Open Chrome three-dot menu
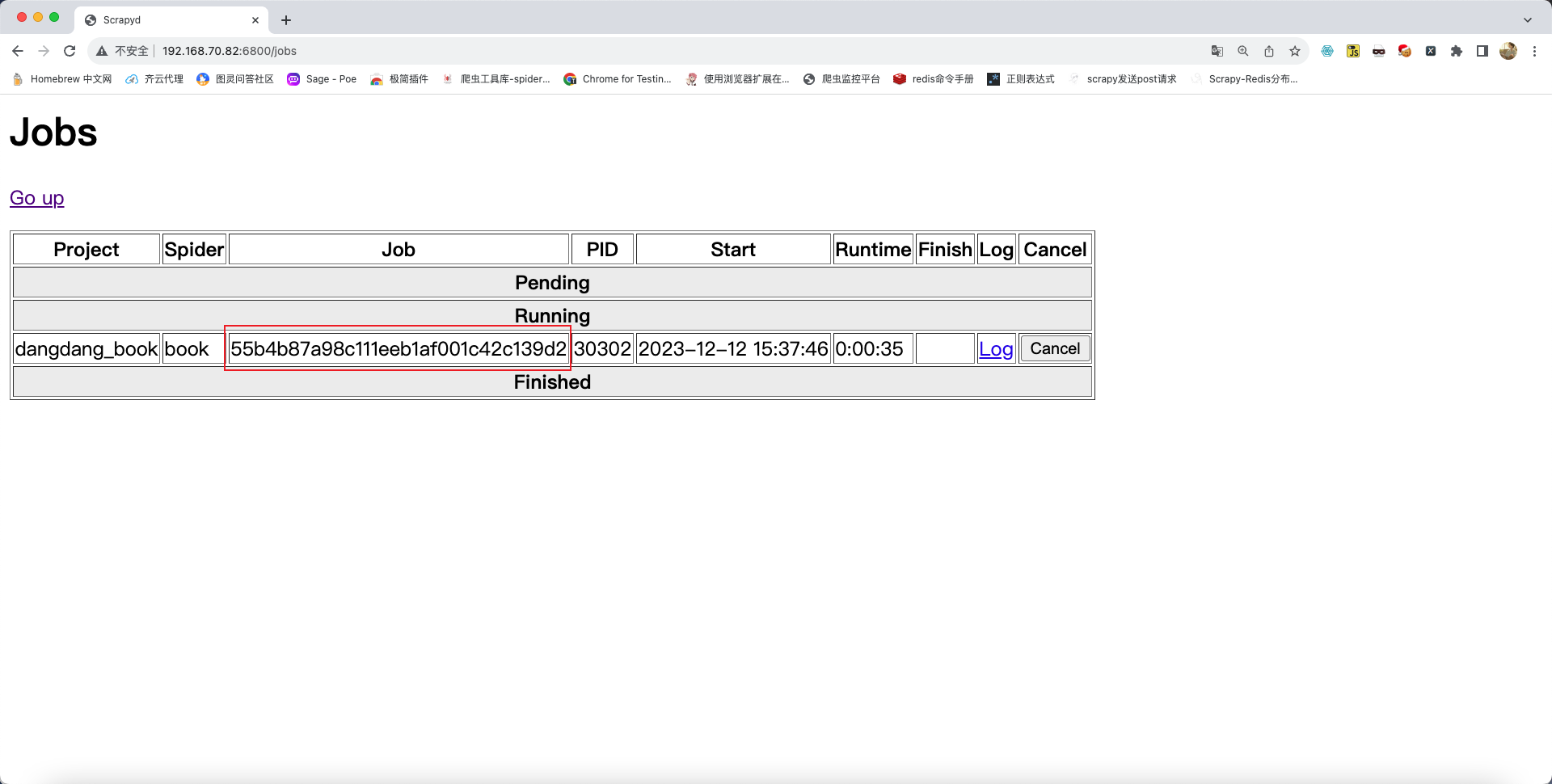Viewport: 1552px width, 784px height. pyautogui.click(x=1534, y=51)
